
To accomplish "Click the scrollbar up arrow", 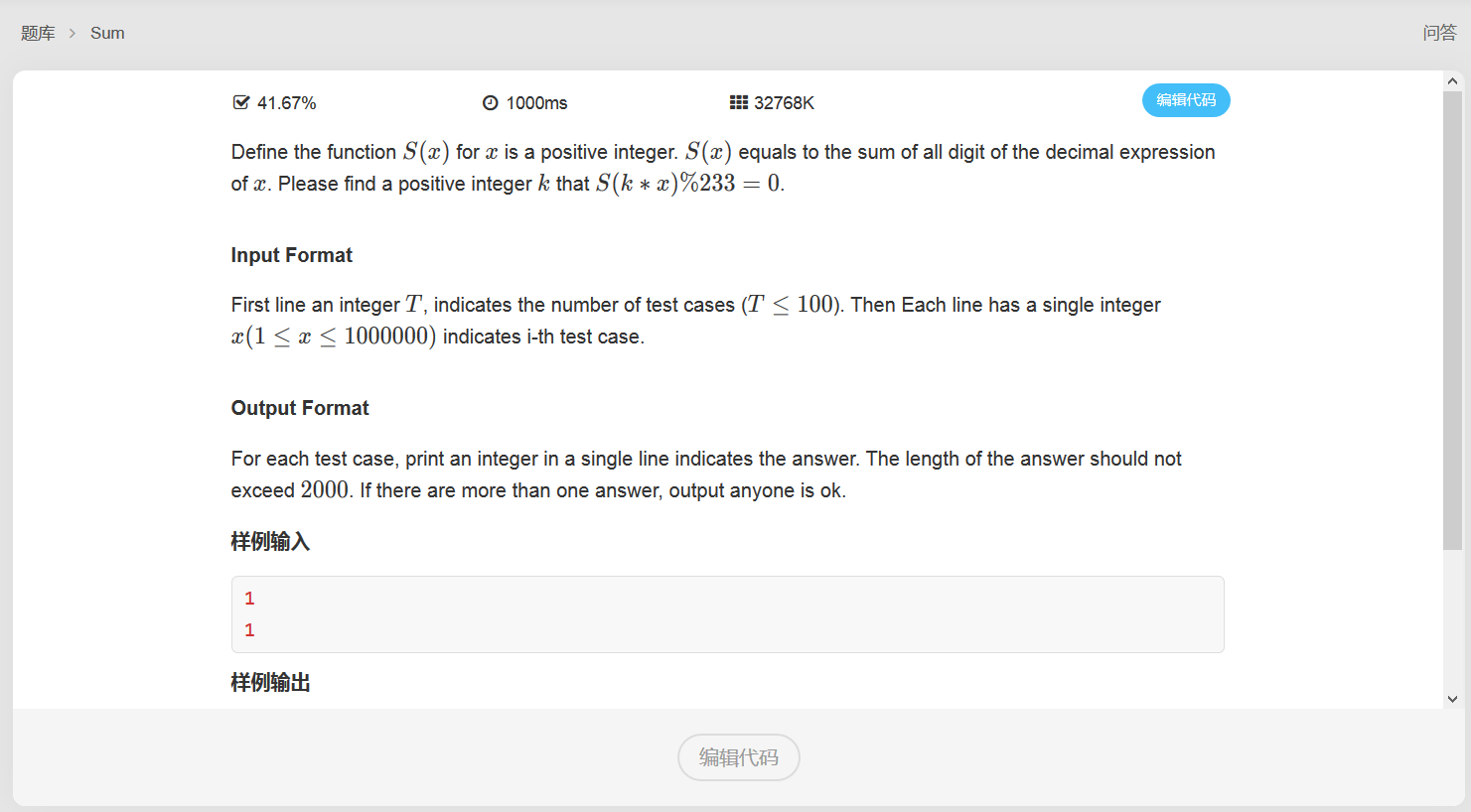I will [1452, 81].
